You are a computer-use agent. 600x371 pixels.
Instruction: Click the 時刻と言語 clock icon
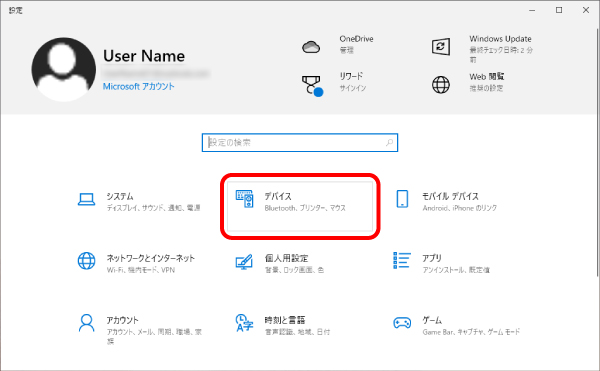244,323
